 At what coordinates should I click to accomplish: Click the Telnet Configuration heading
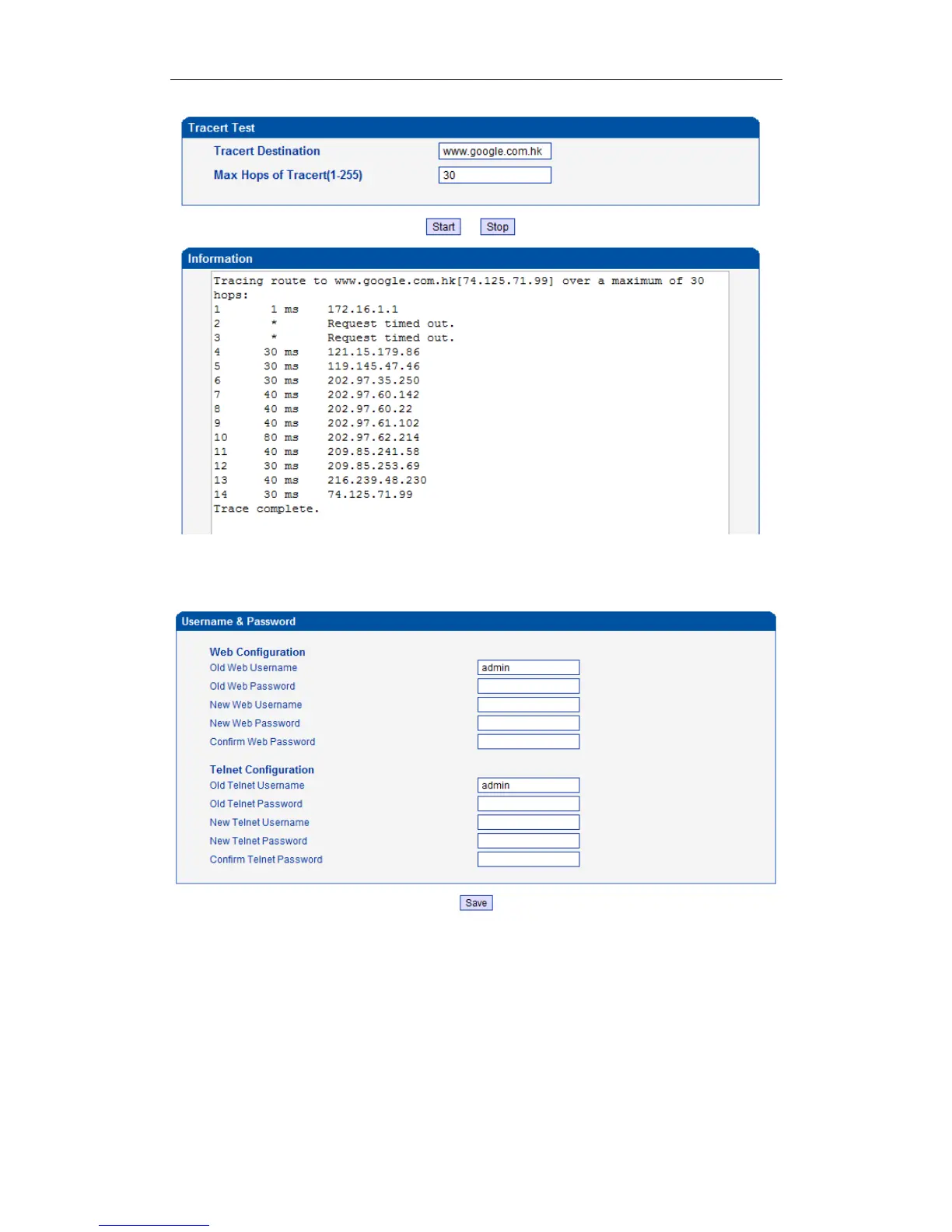tap(262, 769)
